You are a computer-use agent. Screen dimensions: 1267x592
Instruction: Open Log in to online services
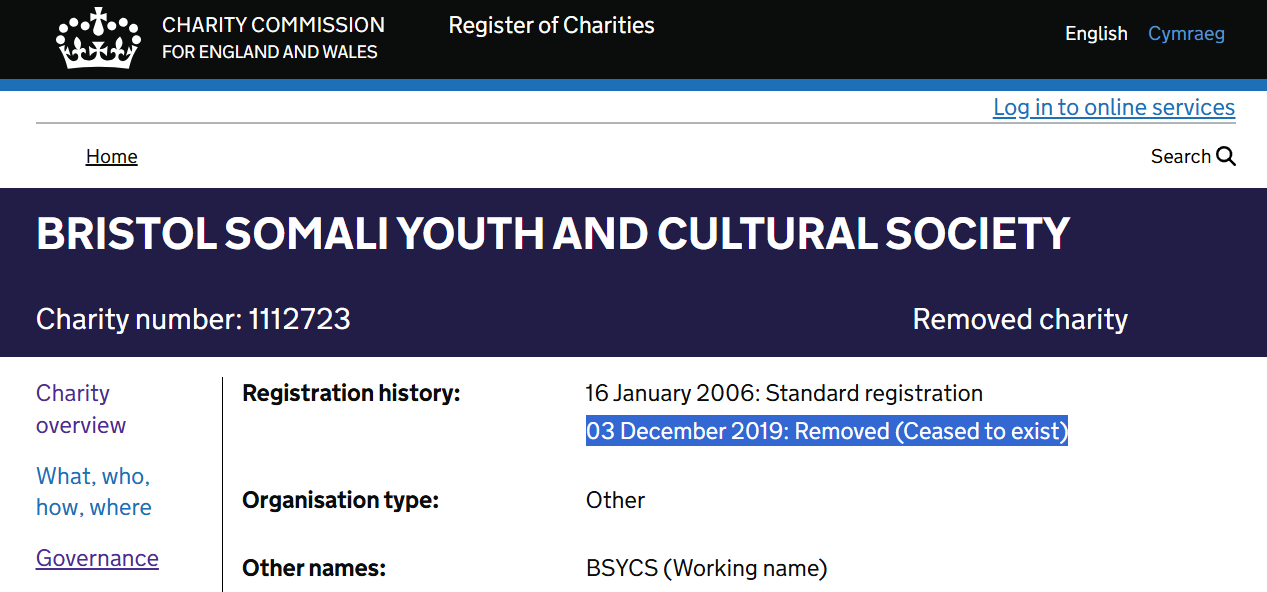coord(1113,107)
